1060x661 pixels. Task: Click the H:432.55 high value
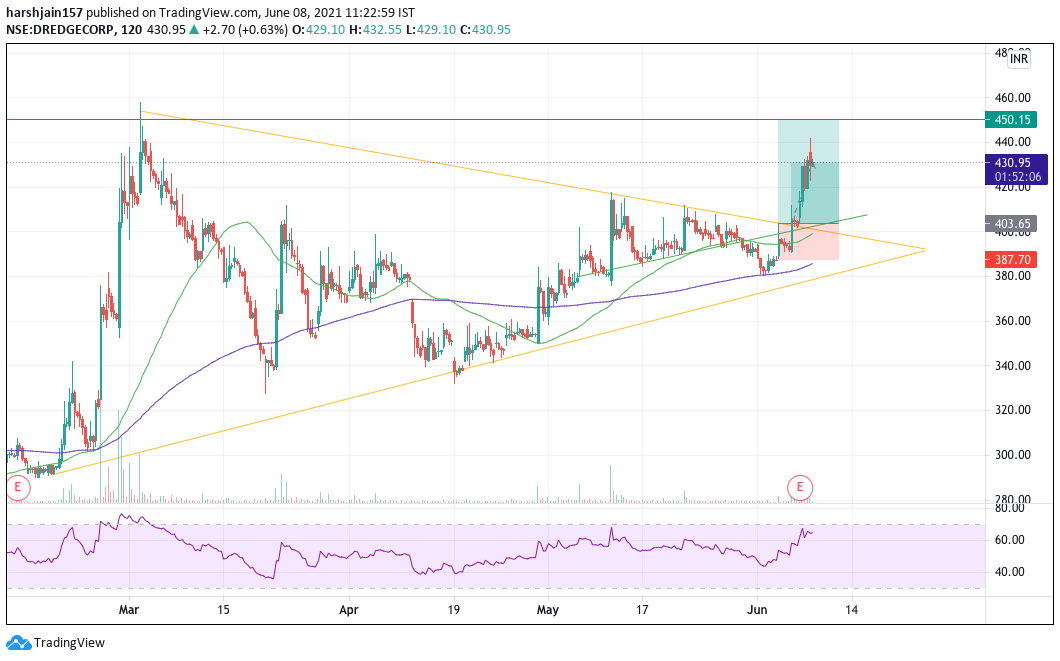click(x=375, y=30)
